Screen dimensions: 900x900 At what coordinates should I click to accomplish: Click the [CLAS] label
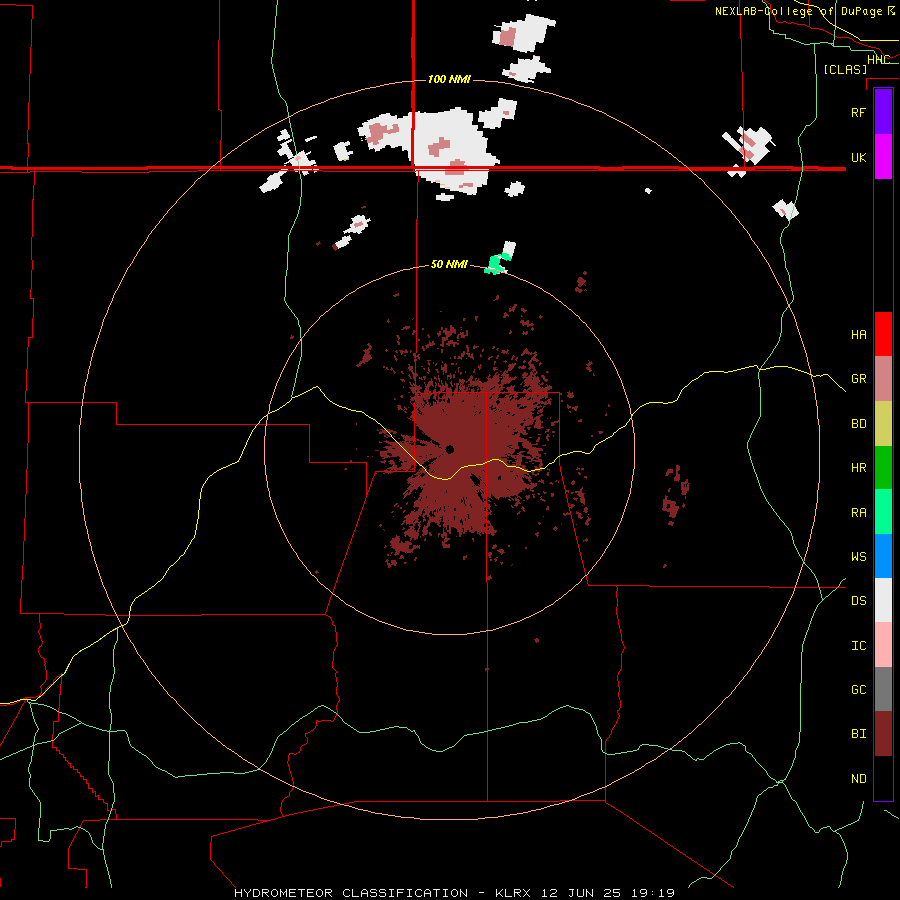pyautogui.click(x=845, y=69)
